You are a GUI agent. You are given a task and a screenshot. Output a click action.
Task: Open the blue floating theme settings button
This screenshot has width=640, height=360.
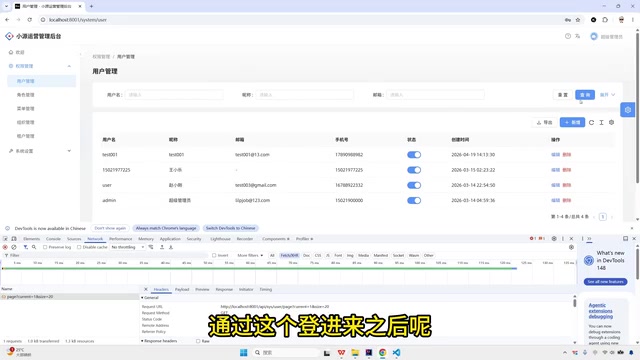pyautogui.click(x=628, y=110)
